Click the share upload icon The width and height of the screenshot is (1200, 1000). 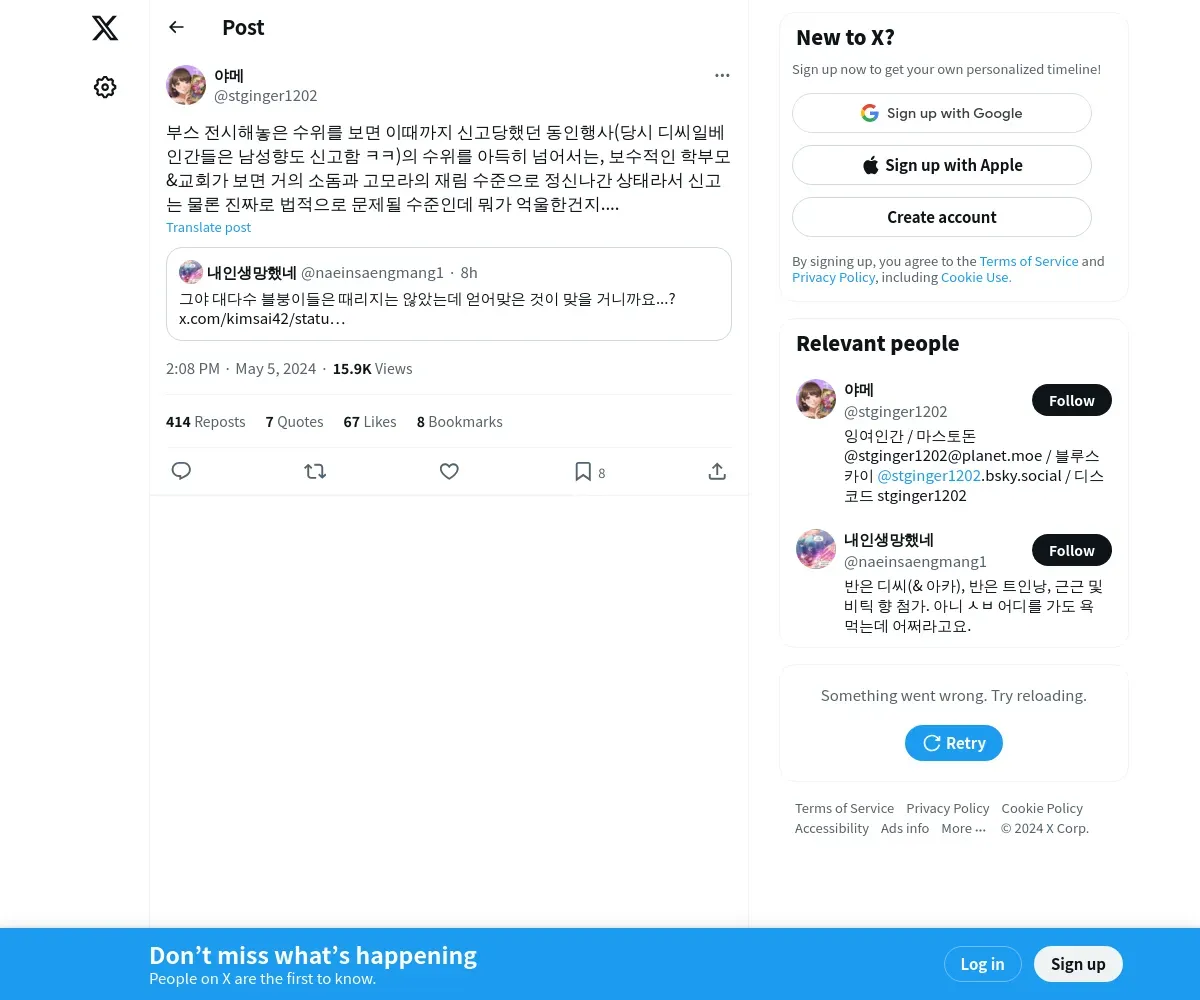(x=717, y=471)
